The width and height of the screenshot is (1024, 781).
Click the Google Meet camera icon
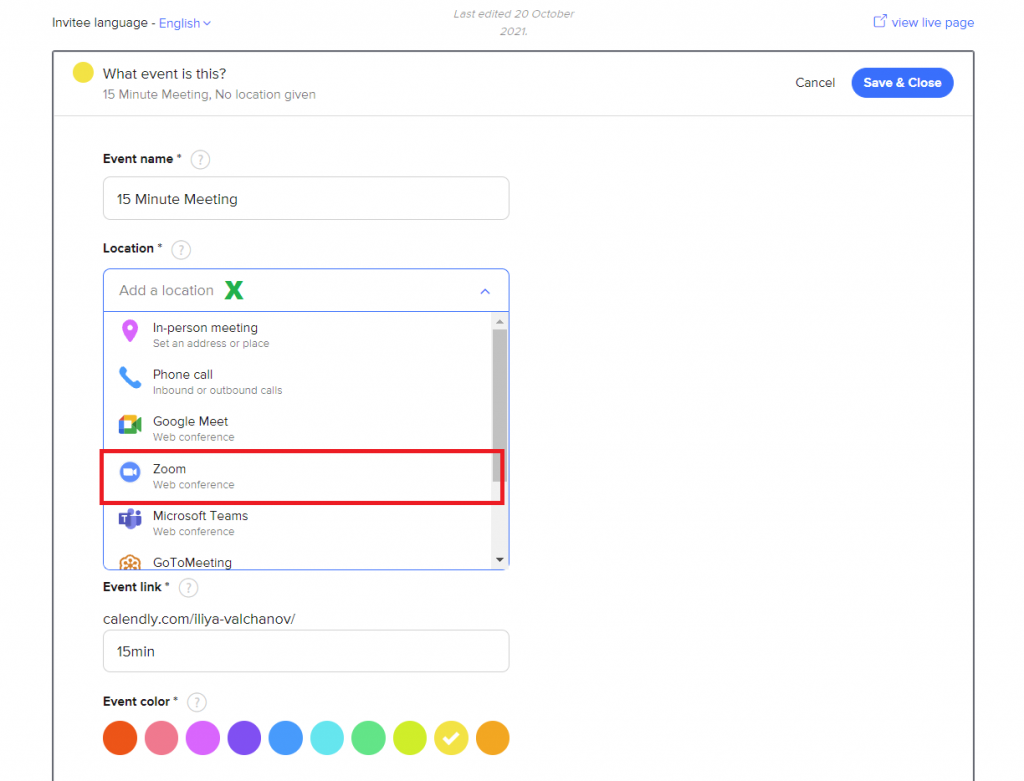[130, 424]
